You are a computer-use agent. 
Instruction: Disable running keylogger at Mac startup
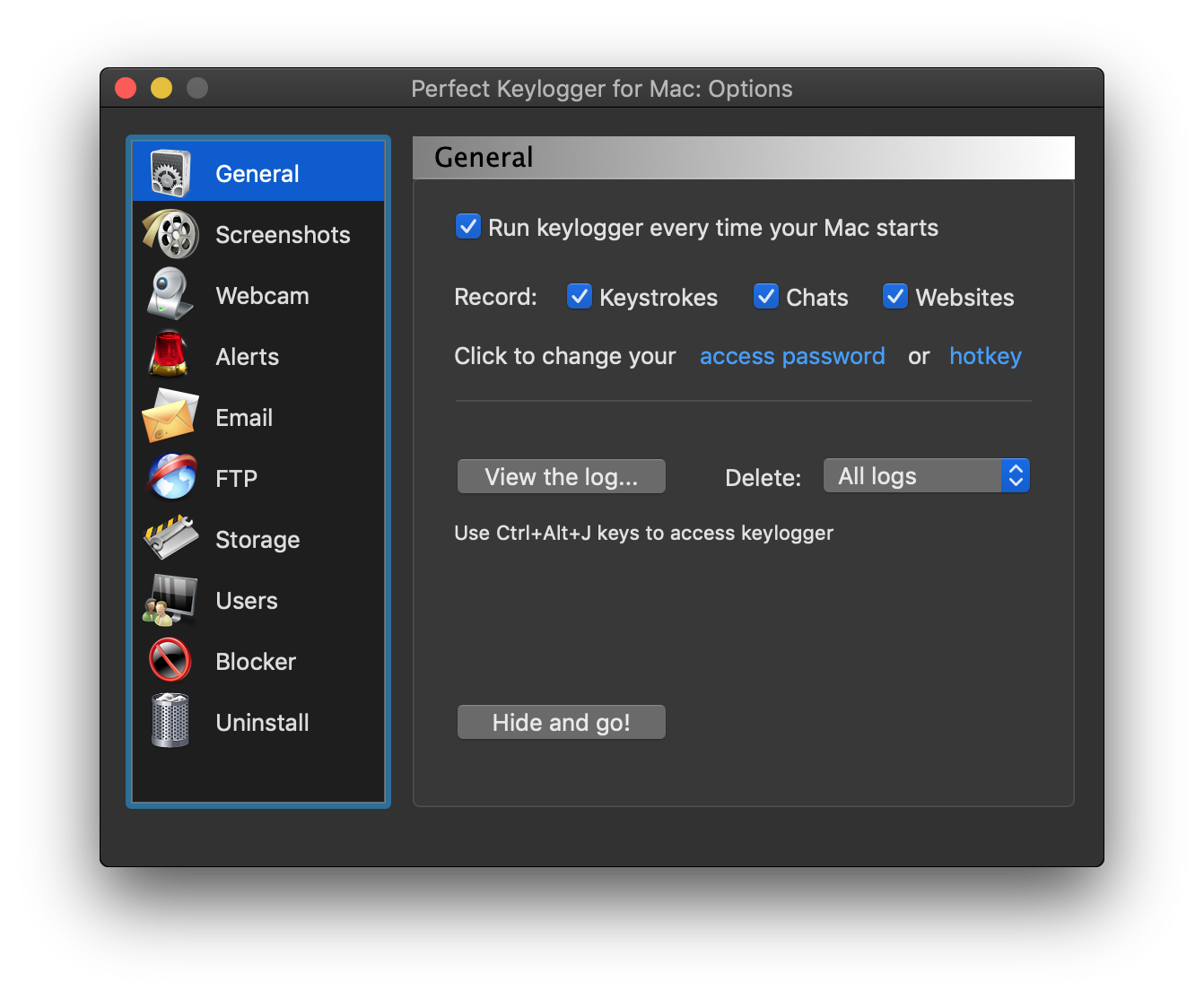467,227
